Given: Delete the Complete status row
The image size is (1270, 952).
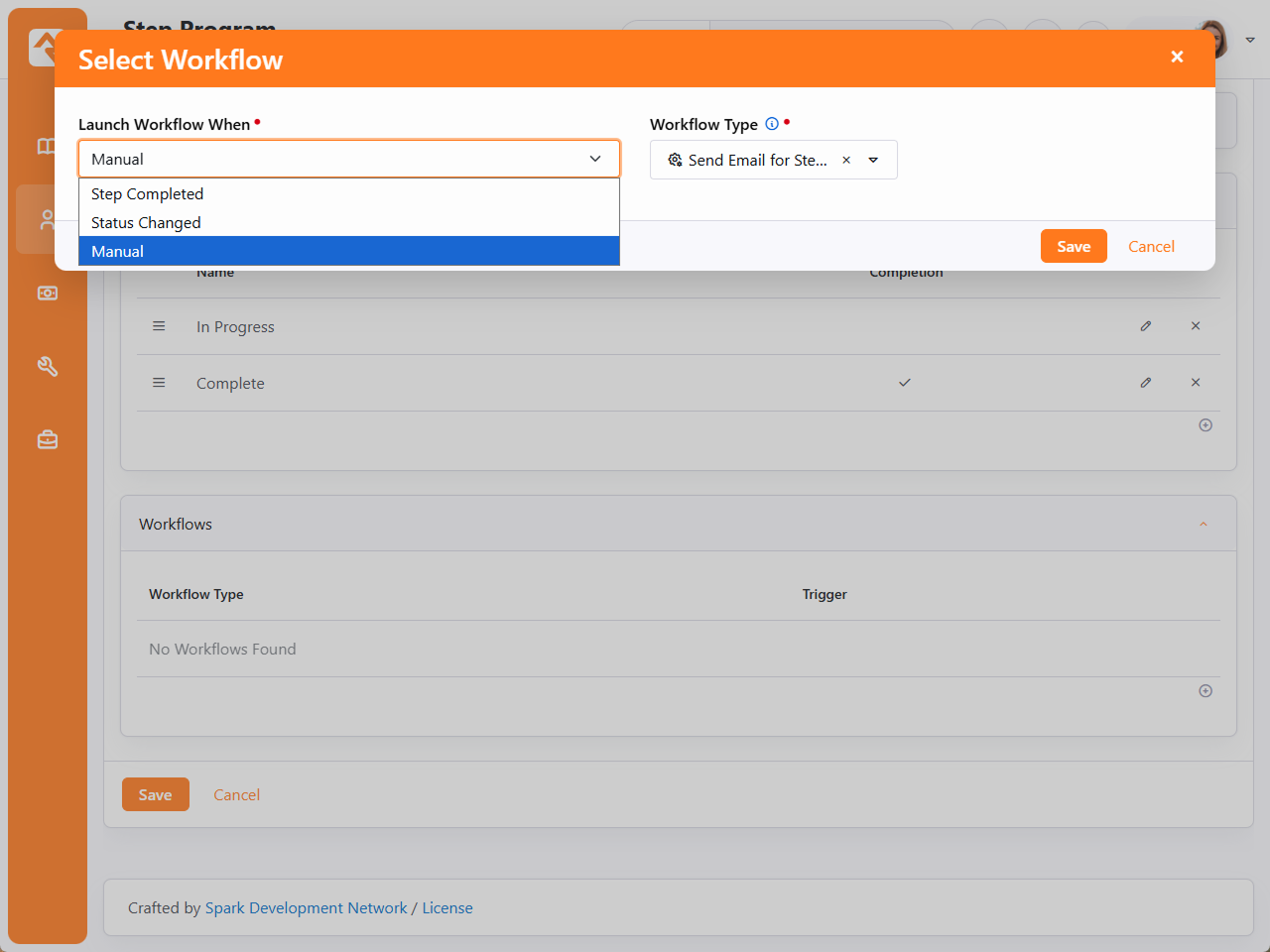Looking at the screenshot, I should pos(1196,383).
